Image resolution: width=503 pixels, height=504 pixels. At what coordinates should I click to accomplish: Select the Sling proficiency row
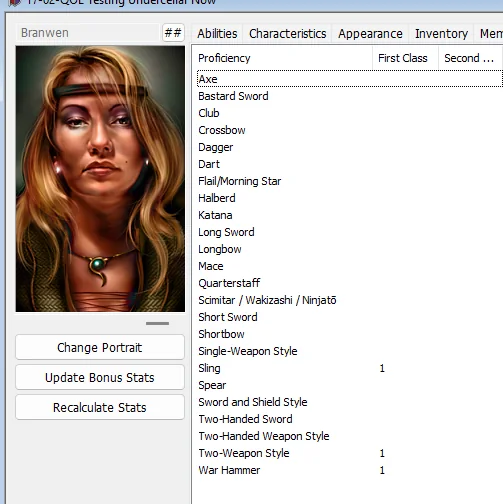coord(349,368)
